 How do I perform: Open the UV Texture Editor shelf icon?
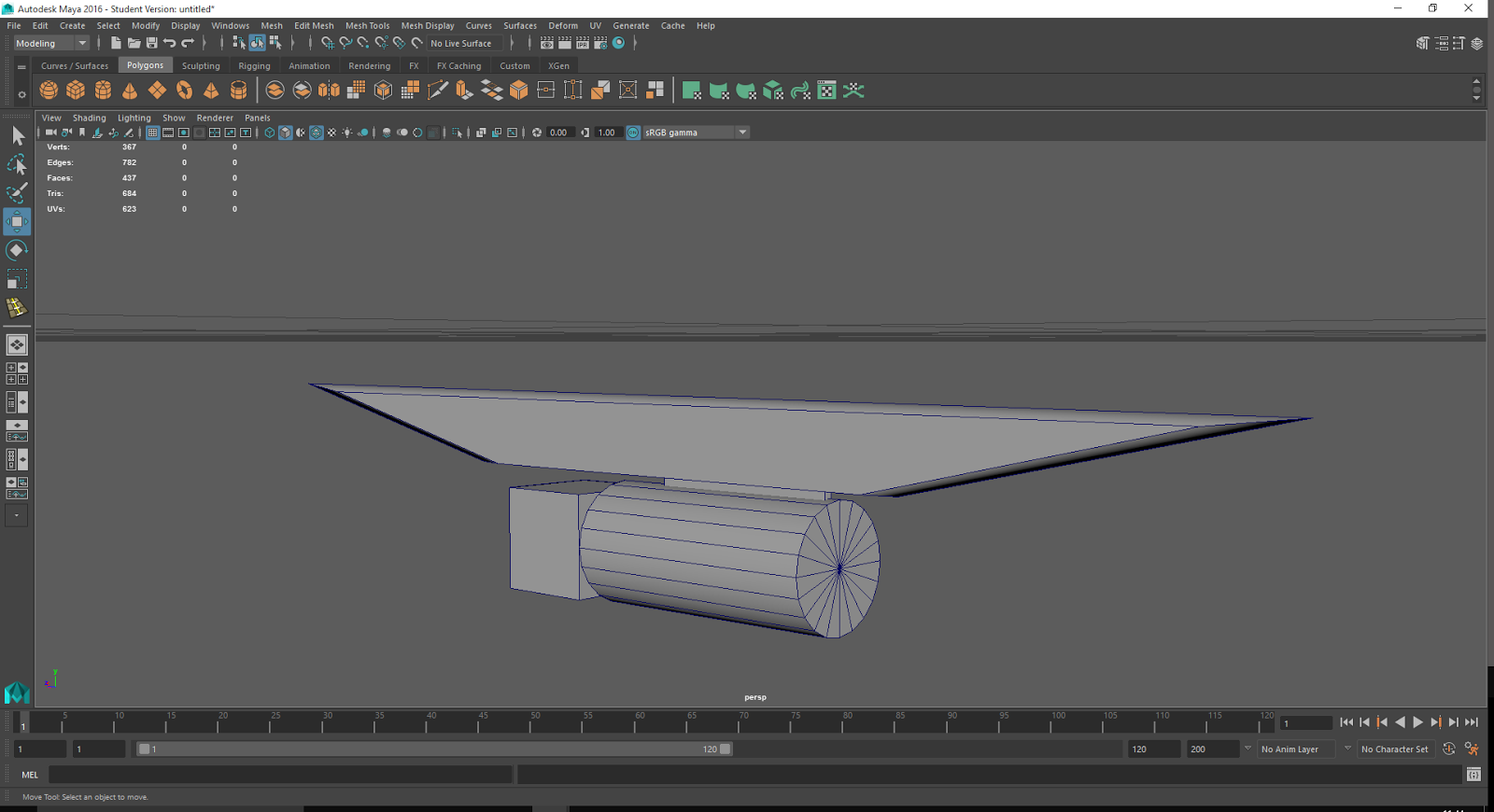point(826,91)
